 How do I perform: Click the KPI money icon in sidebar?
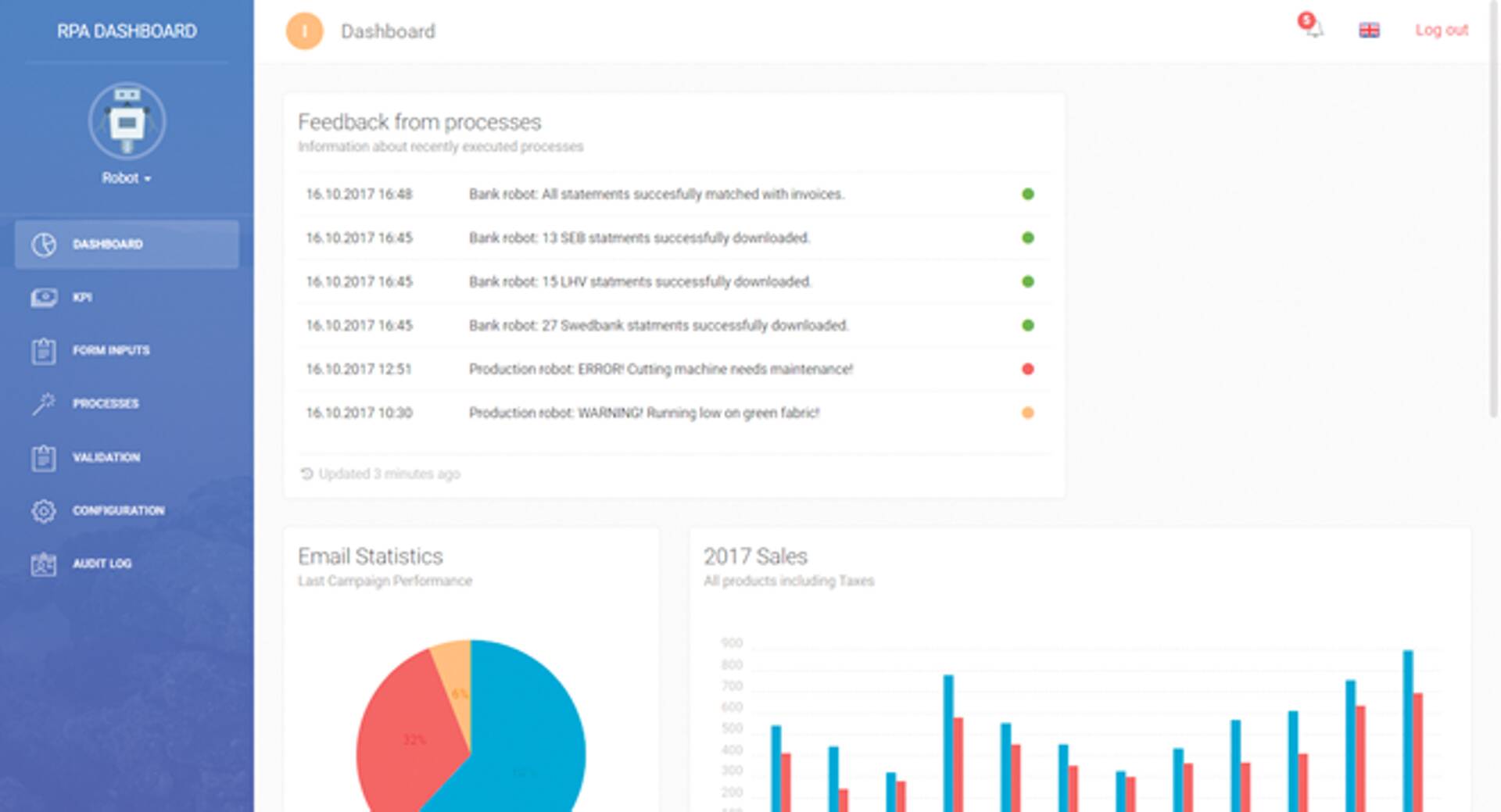pyautogui.click(x=44, y=298)
